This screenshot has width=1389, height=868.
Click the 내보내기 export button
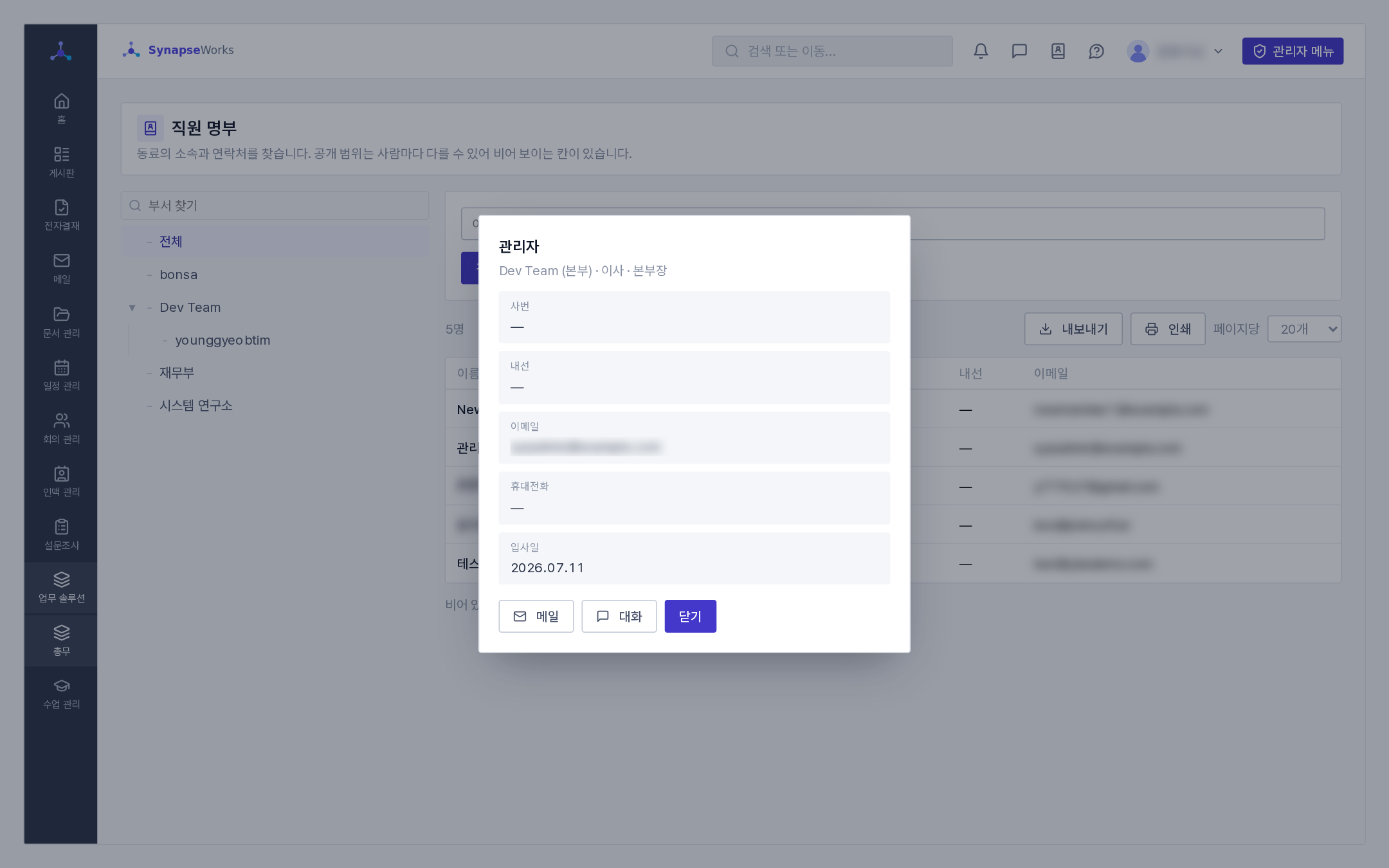1073,329
